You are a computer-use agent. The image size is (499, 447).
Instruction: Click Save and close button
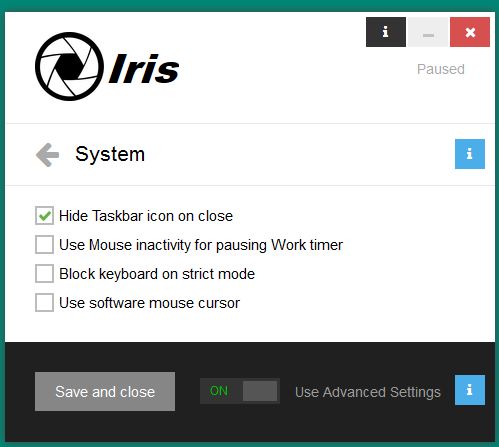105,392
